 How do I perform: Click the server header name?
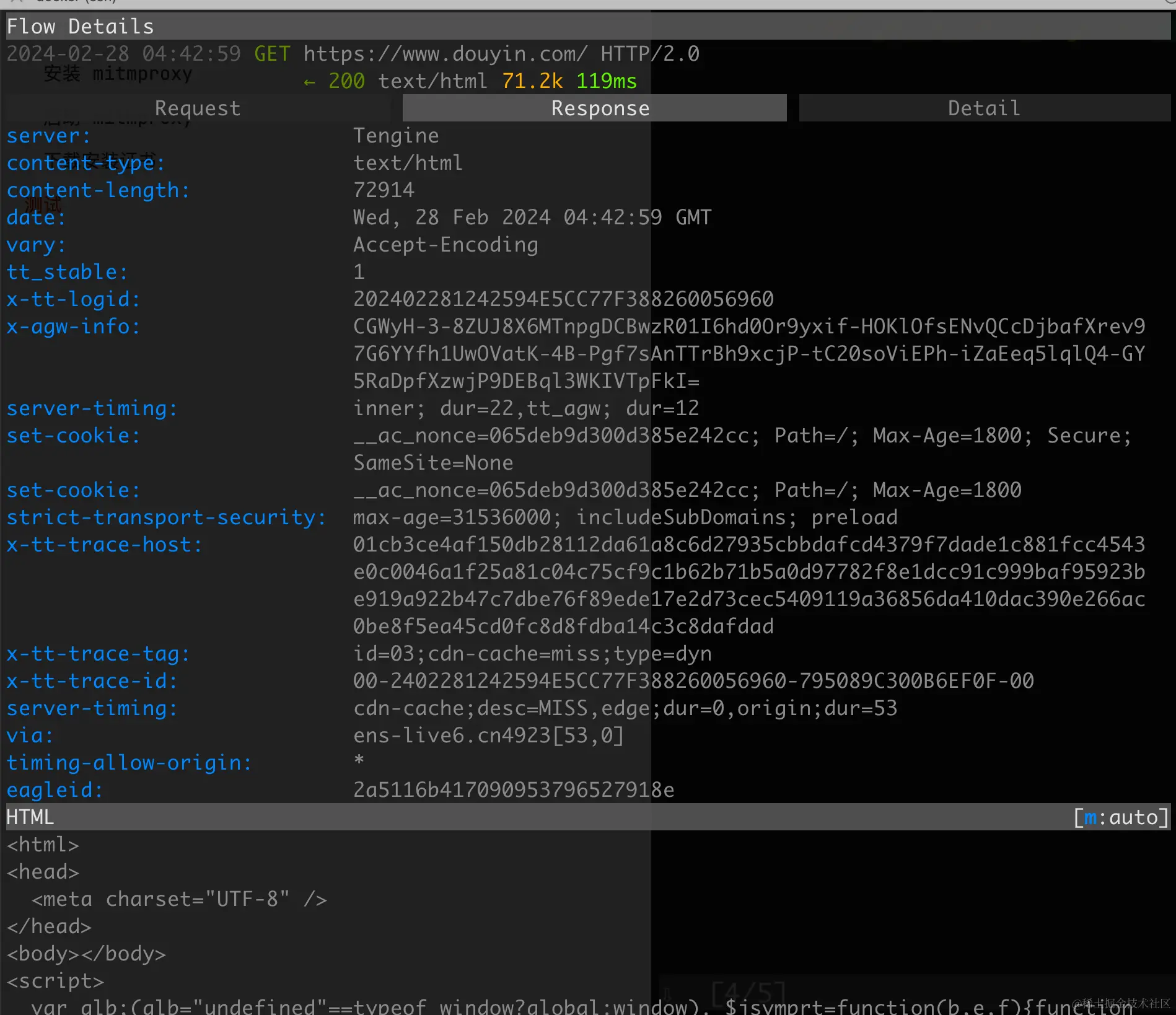coord(48,136)
